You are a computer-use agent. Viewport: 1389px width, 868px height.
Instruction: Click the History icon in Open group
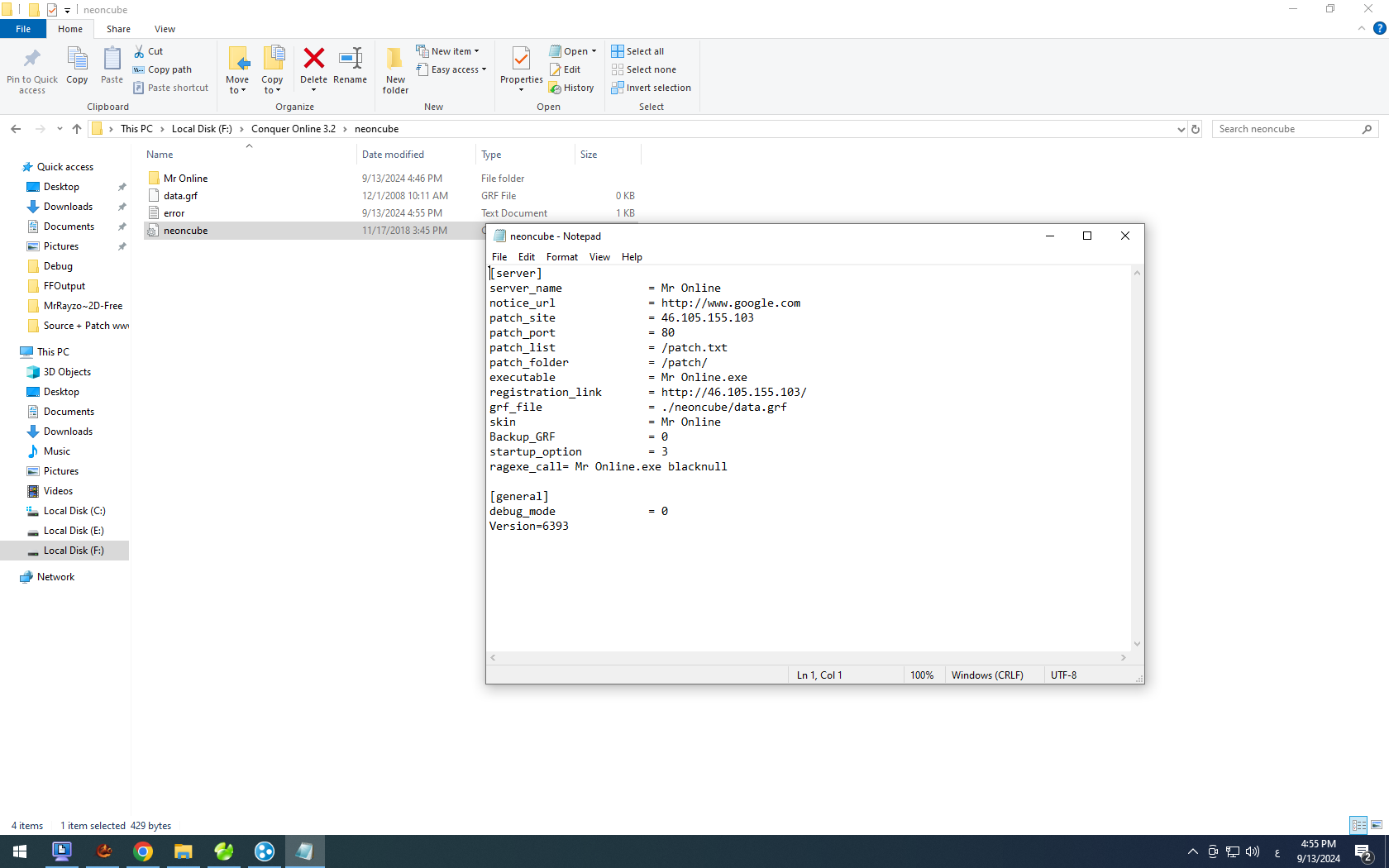click(x=571, y=88)
